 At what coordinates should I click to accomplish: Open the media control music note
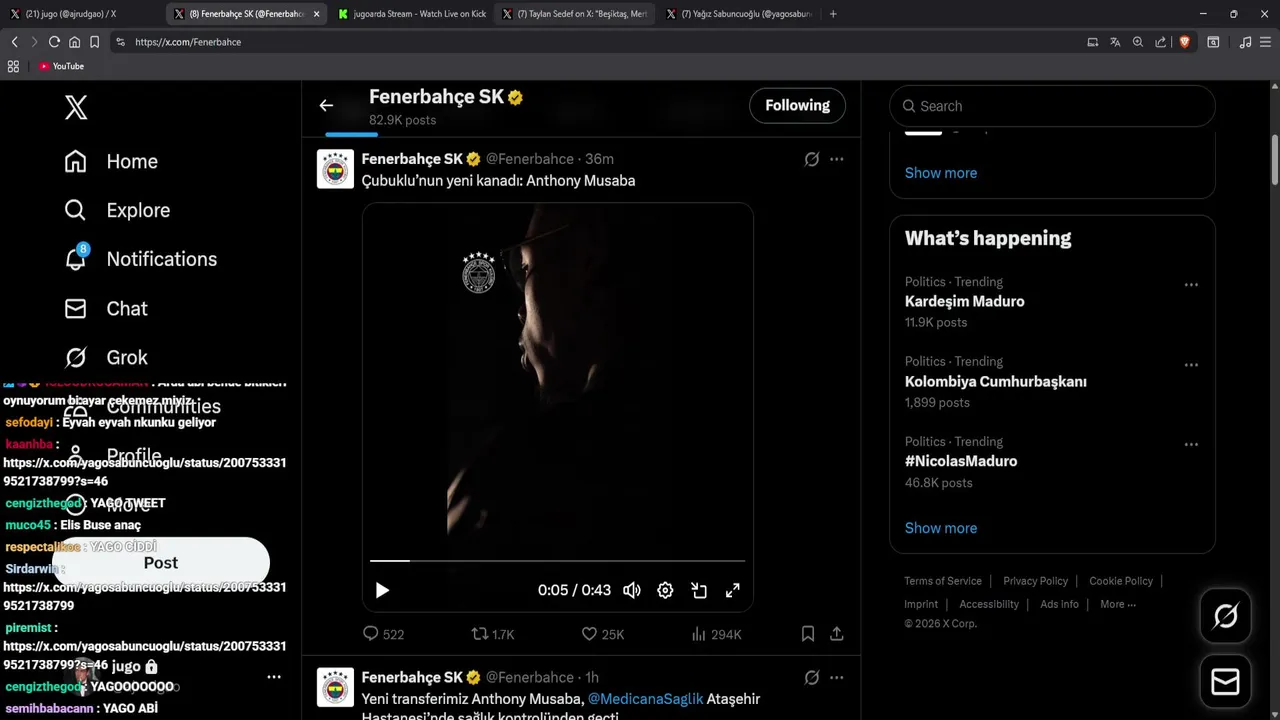tap(1245, 42)
